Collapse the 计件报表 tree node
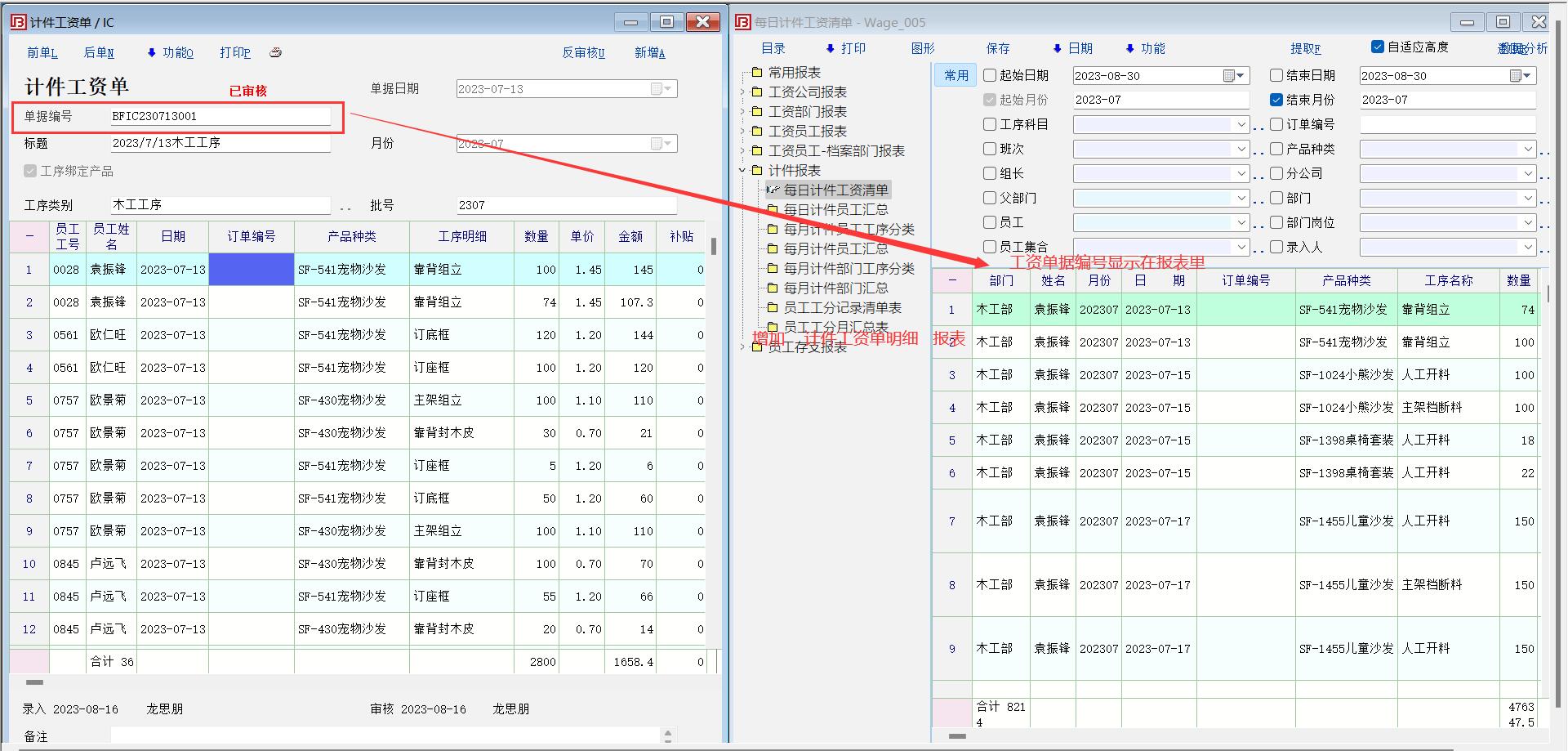Screen dimensions: 1568x751 742,170
